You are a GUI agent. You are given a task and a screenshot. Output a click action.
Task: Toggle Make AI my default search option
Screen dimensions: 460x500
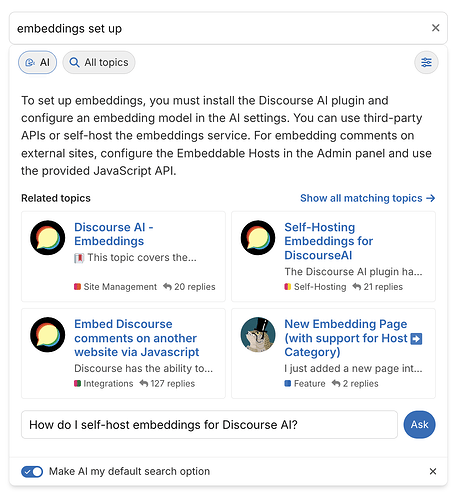[32, 472]
